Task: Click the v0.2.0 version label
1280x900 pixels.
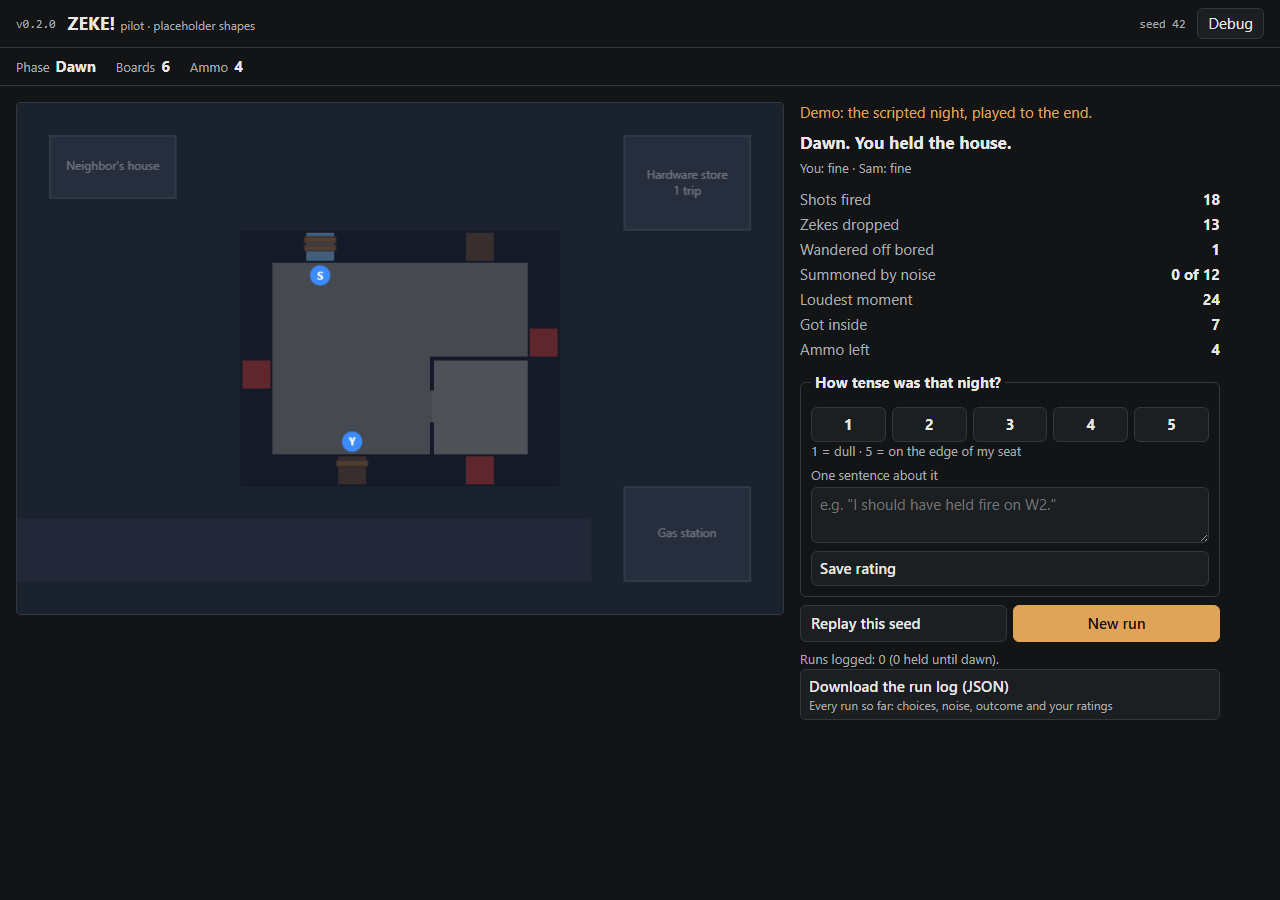Action: [36, 25]
